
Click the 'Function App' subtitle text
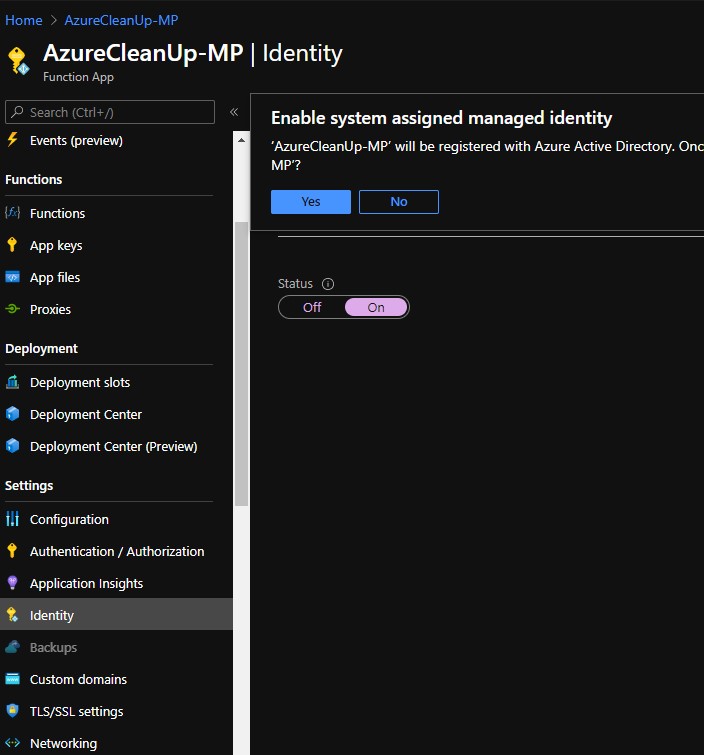tap(78, 77)
